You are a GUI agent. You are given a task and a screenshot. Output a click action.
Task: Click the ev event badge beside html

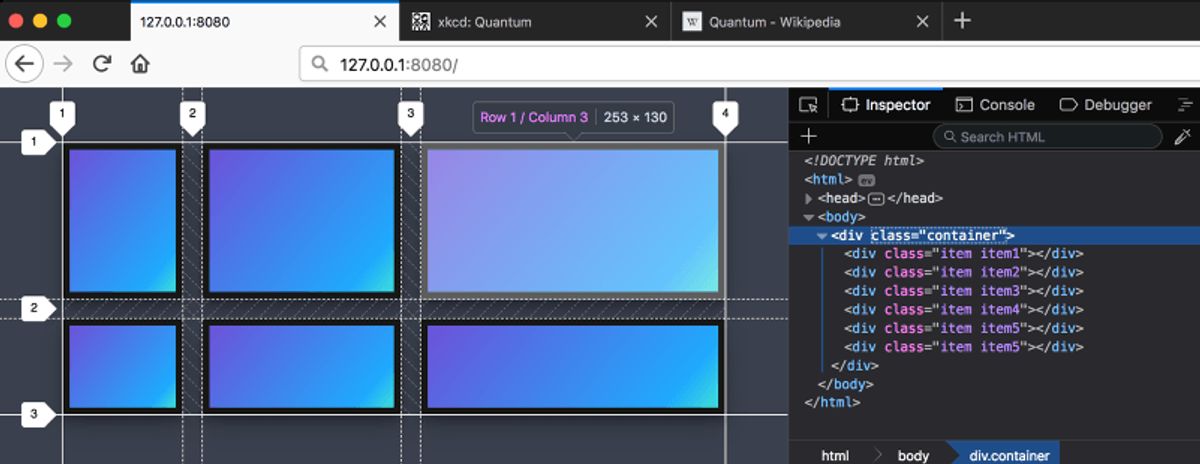tap(867, 179)
